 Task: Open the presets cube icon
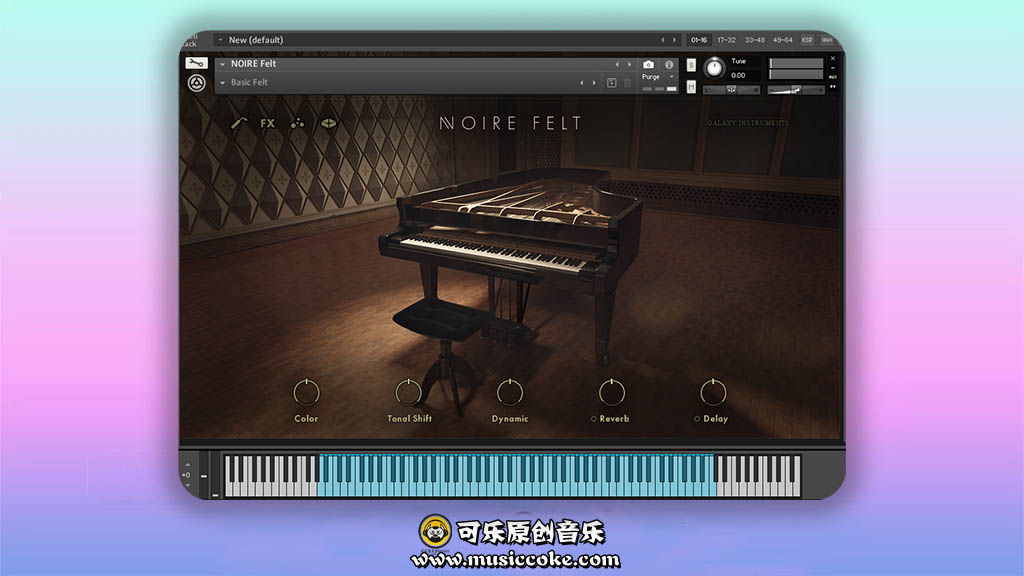(328, 123)
